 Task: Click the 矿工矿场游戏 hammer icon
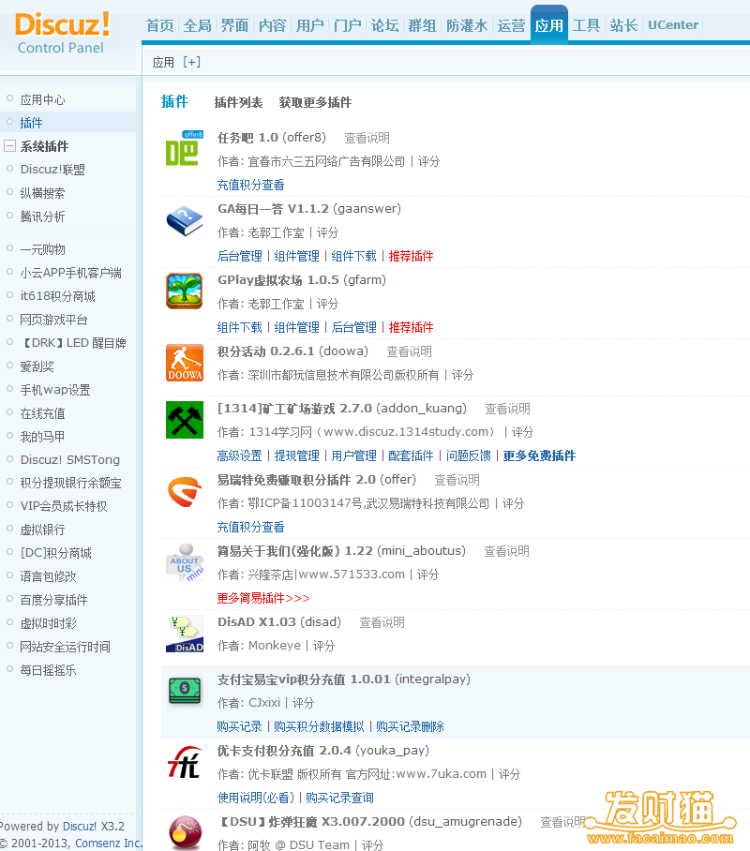pyautogui.click(x=185, y=420)
